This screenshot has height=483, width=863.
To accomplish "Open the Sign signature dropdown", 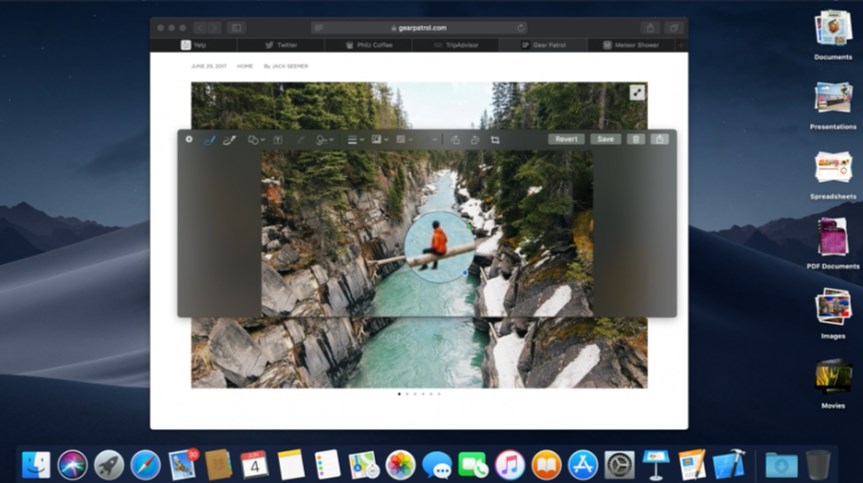I will click(324, 140).
